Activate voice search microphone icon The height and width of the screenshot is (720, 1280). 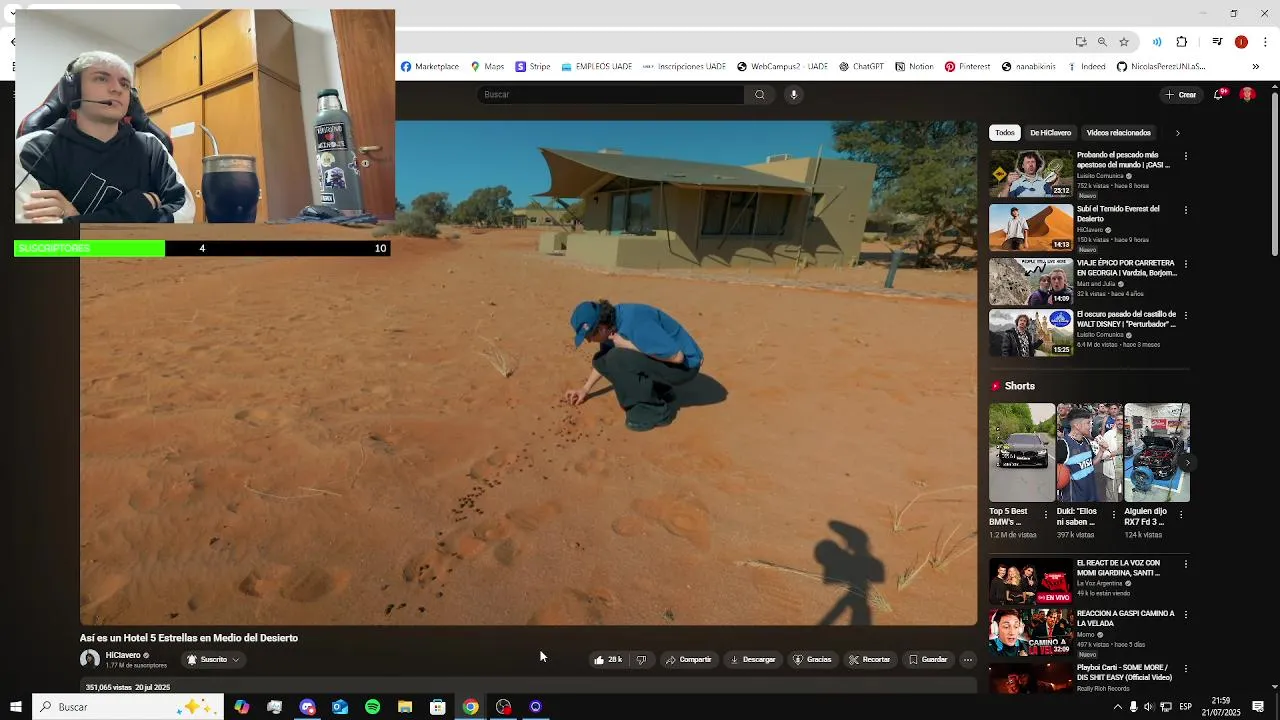(793, 95)
